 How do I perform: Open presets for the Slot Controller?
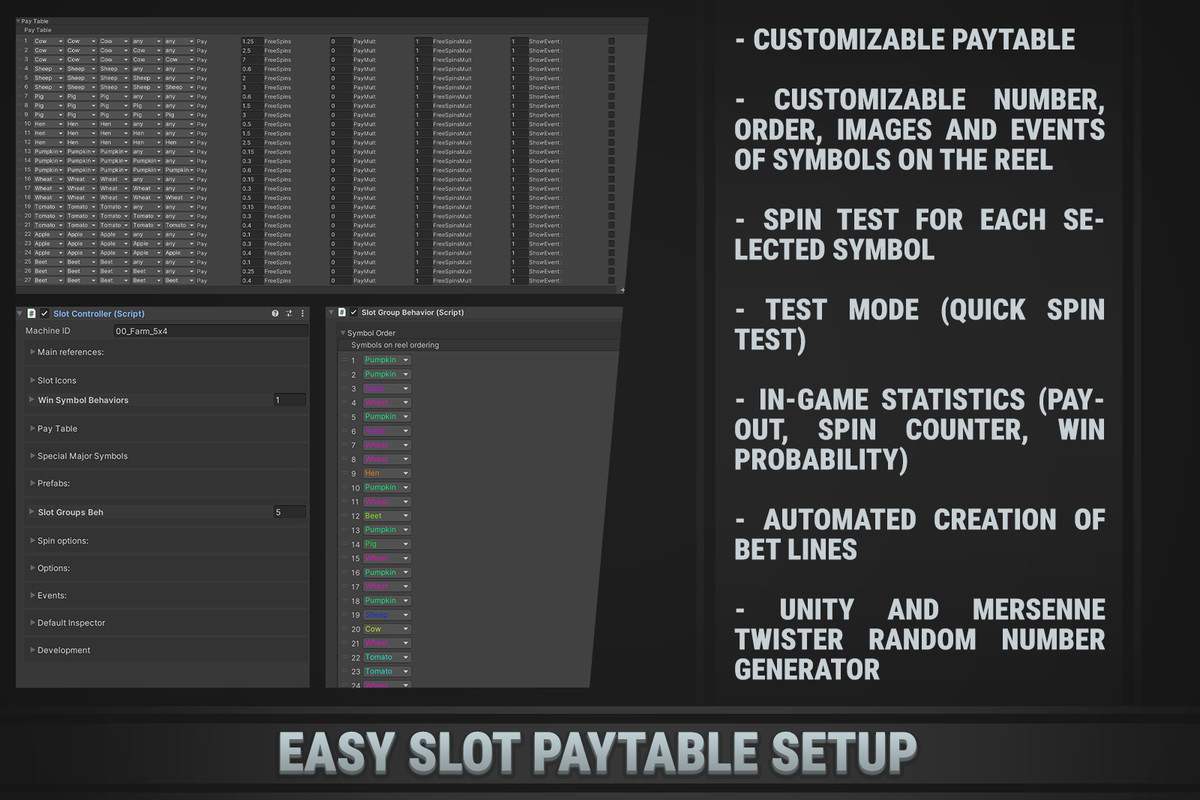(x=288, y=313)
